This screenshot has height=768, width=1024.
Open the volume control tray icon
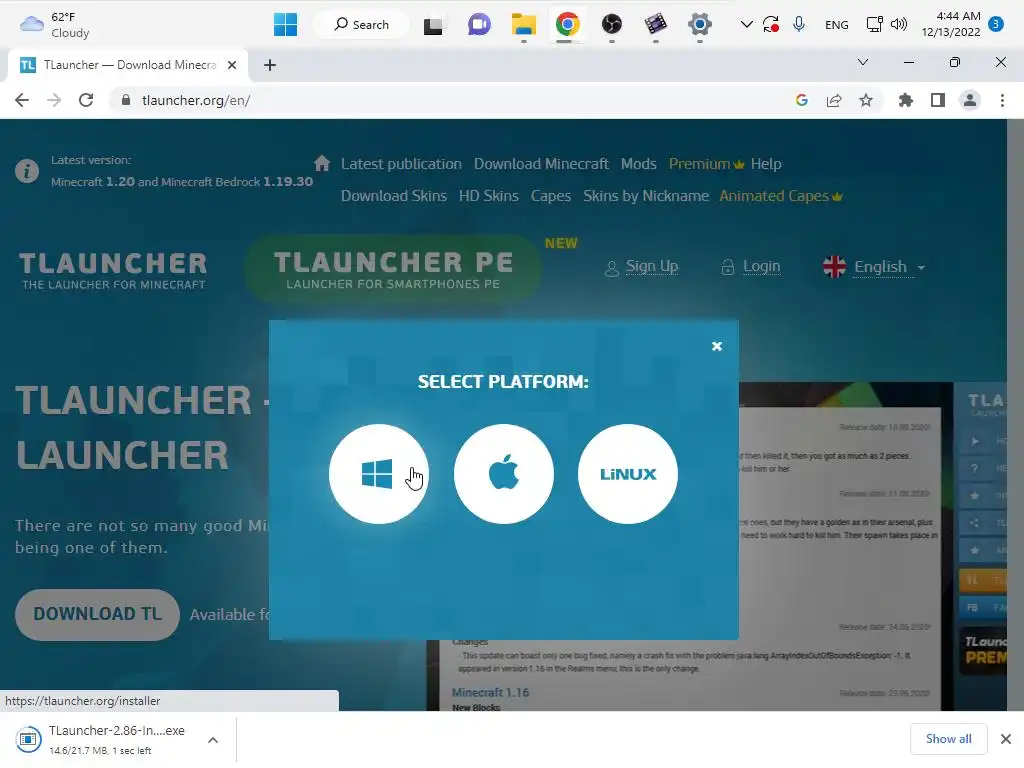(899, 25)
